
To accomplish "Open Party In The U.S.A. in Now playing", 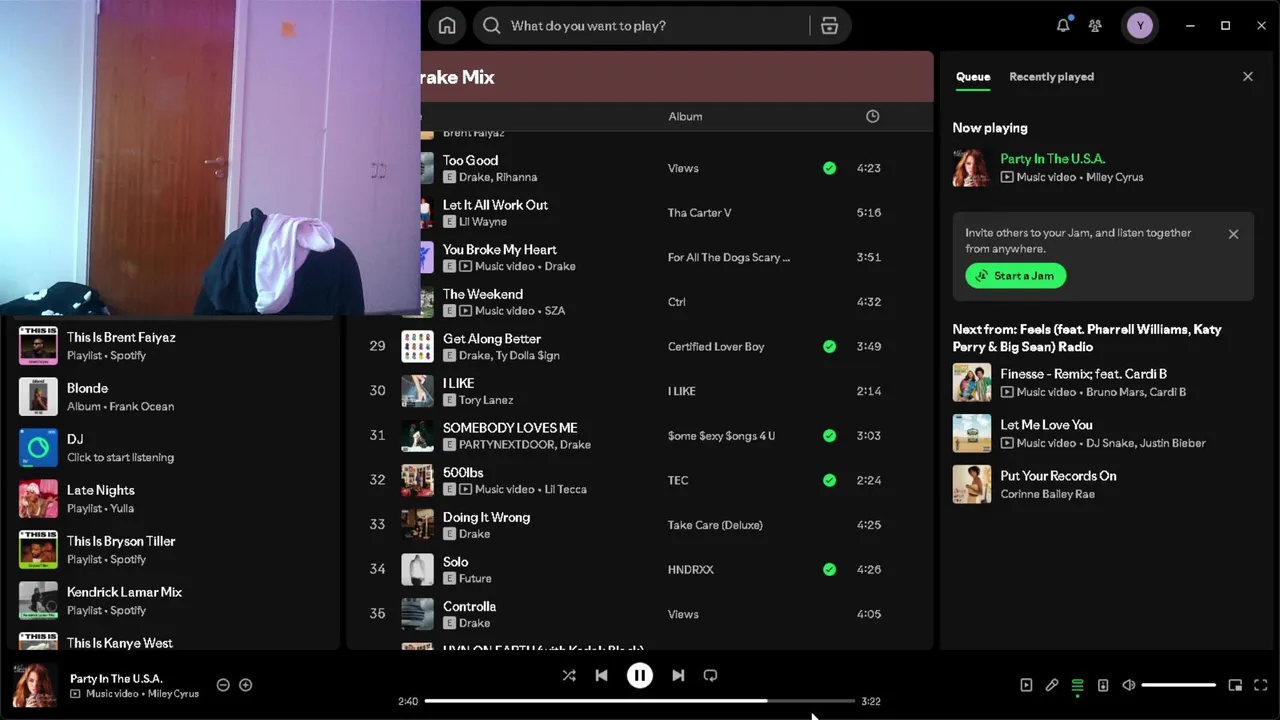I will (x=1052, y=159).
